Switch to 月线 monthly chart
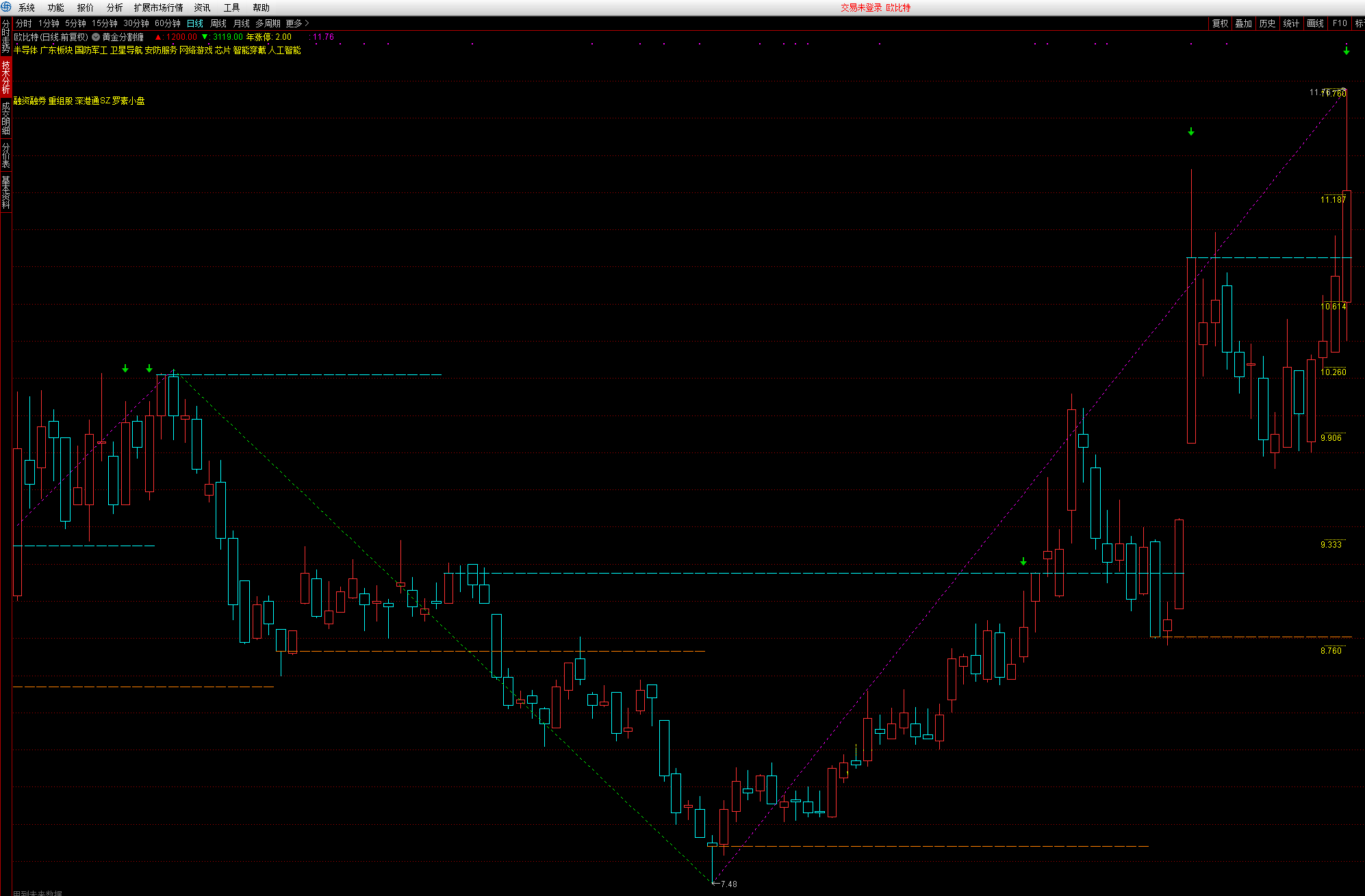This screenshot has height=896, width=1365. point(242,23)
